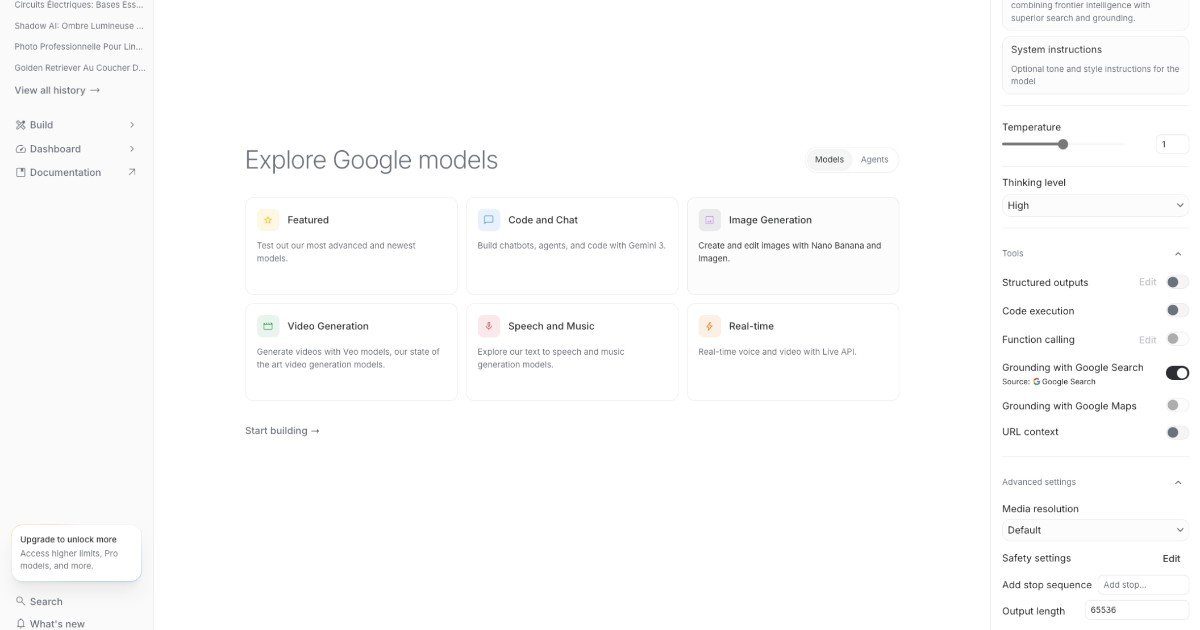This screenshot has height=630, width=1200.
Task: Adjust the Temperature slider handle
Action: click(x=1063, y=144)
